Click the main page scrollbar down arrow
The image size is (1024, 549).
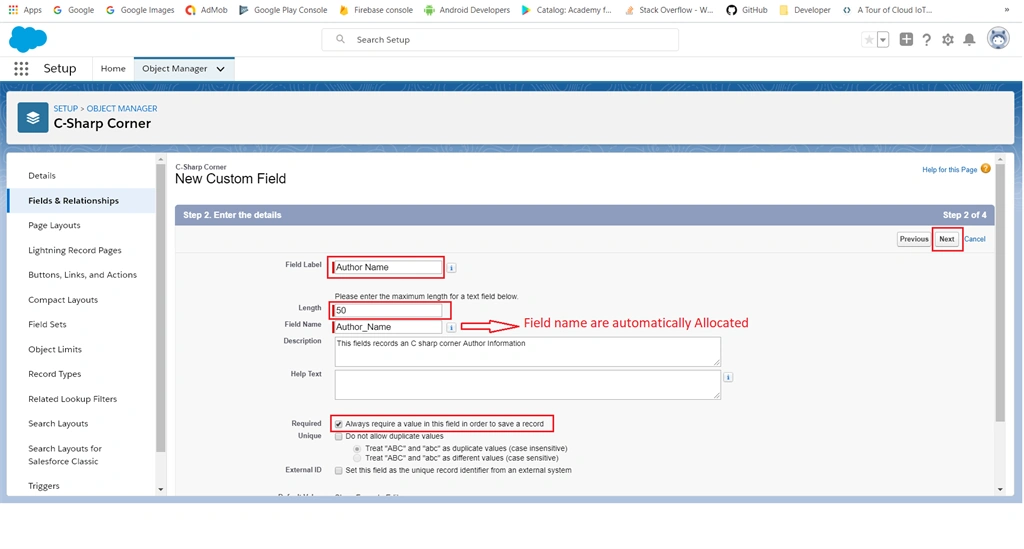[x=1000, y=490]
